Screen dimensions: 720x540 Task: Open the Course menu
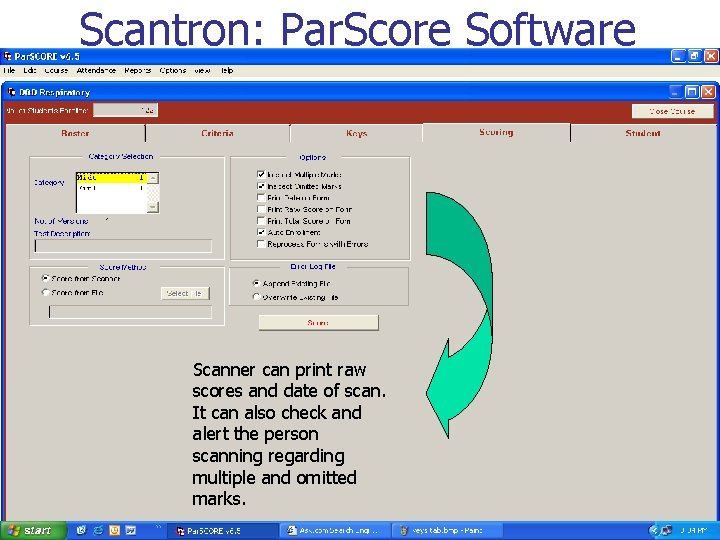coord(56,71)
